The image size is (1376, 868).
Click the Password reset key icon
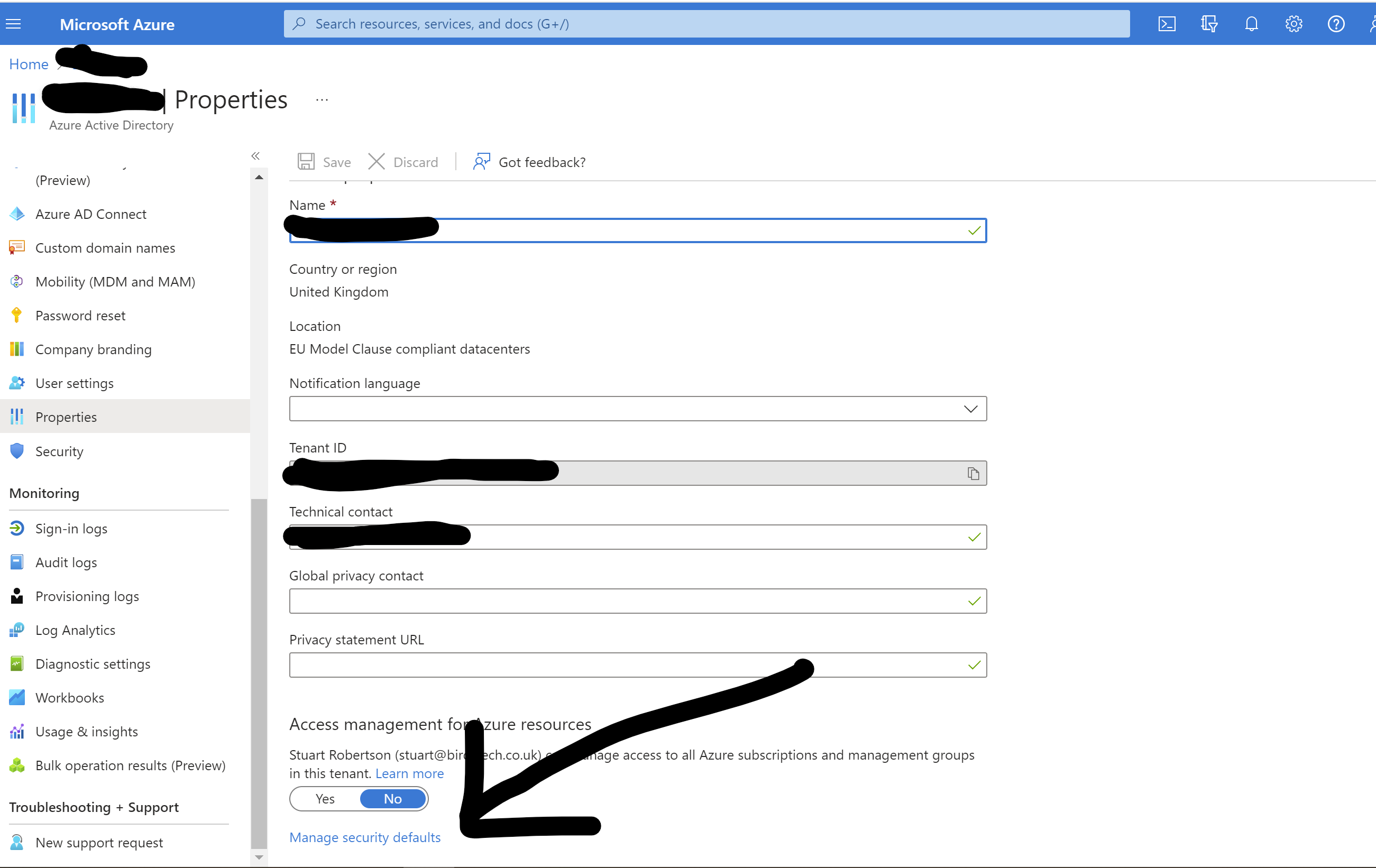click(x=16, y=315)
